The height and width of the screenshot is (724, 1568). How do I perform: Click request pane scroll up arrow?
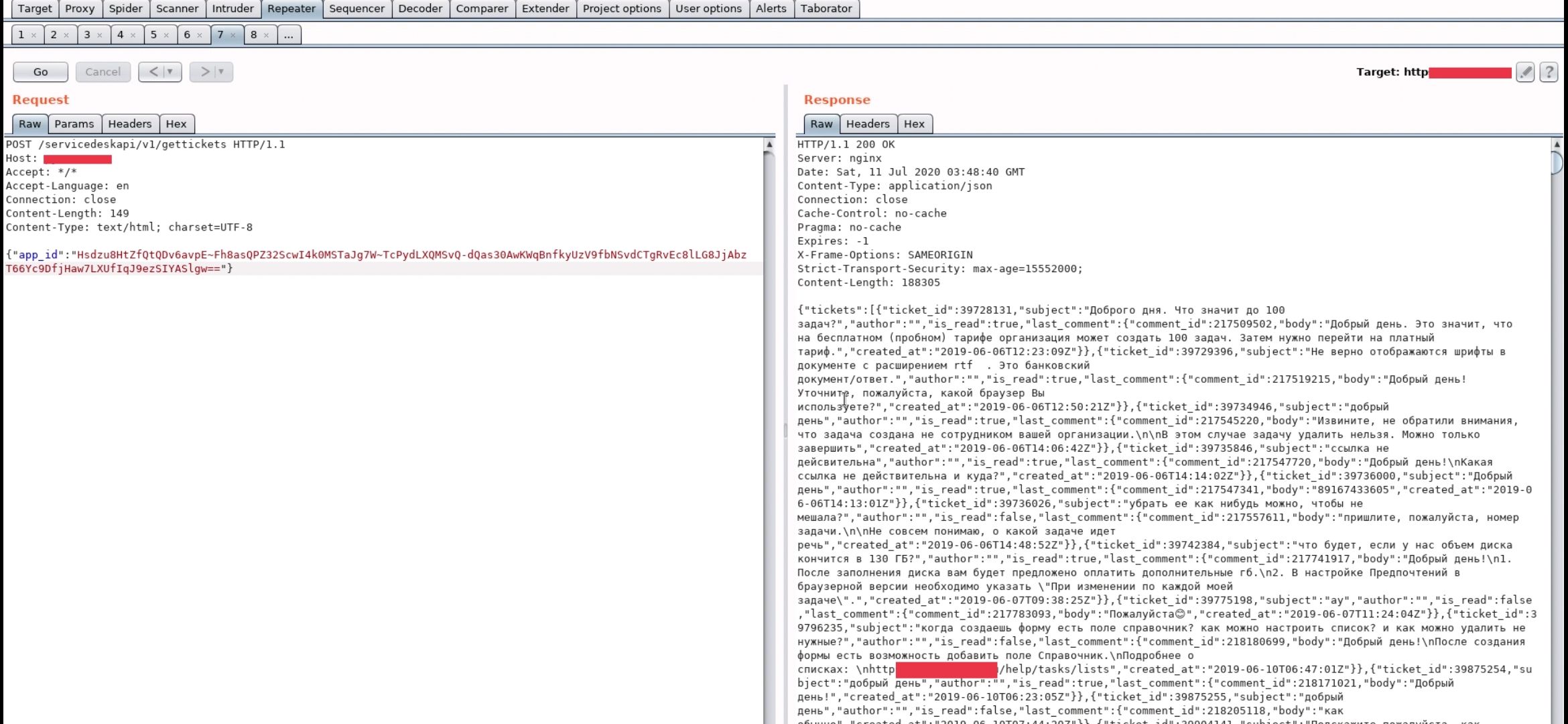tap(769, 145)
